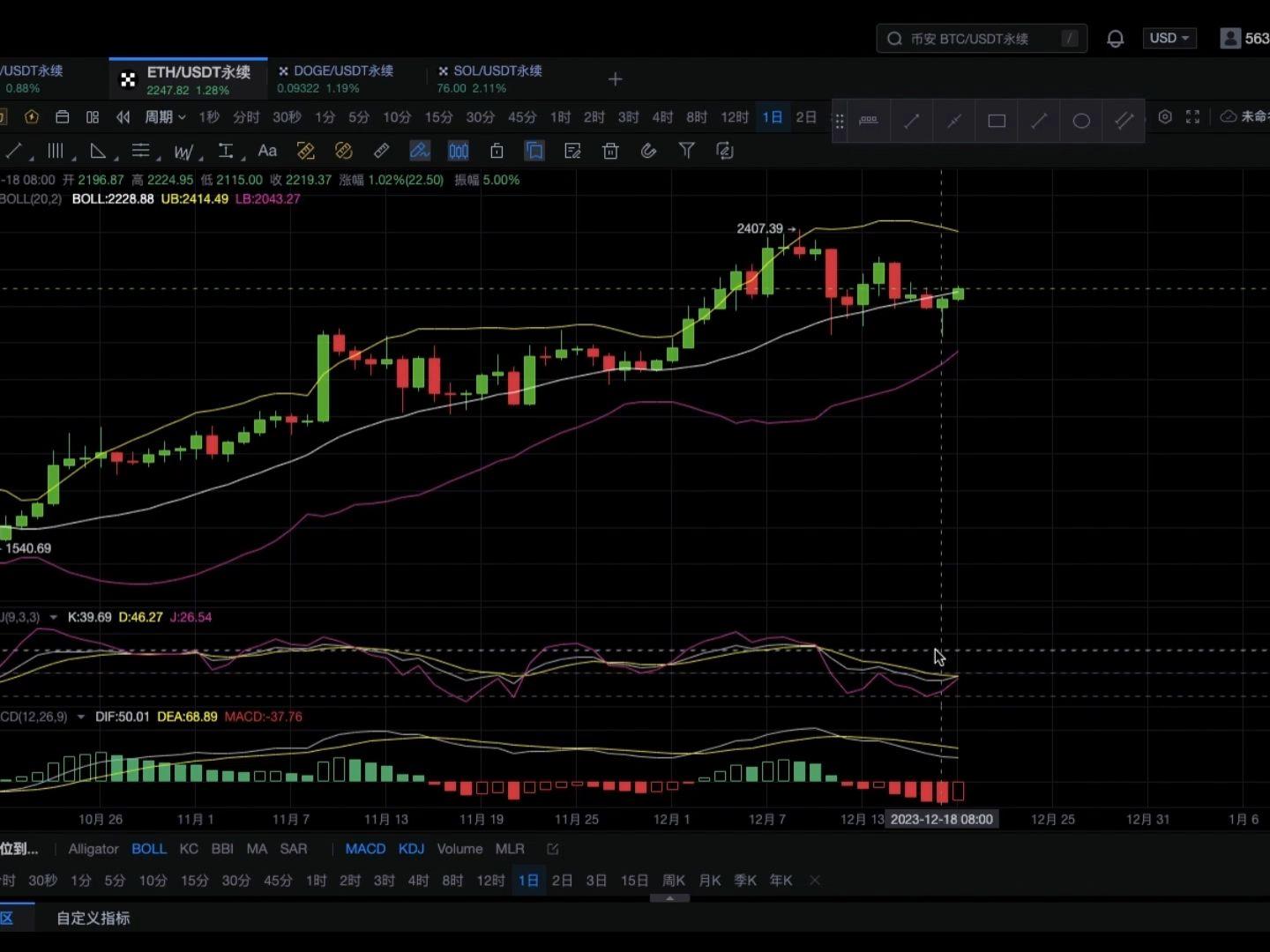This screenshot has height=952, width=1270.
Task: Click the trash delete drawings icon
Action: [x=610, y=151]
